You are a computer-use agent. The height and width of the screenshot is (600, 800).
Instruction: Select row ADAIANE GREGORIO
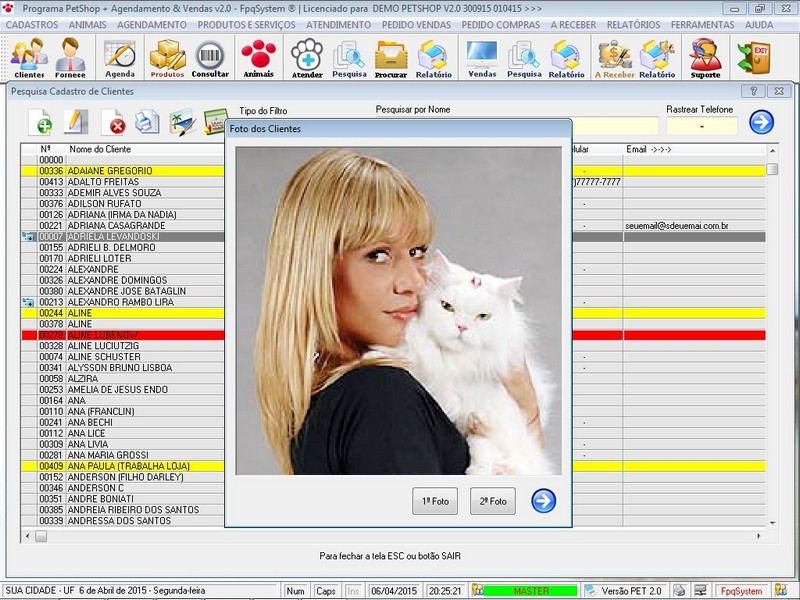pos(122,171)
